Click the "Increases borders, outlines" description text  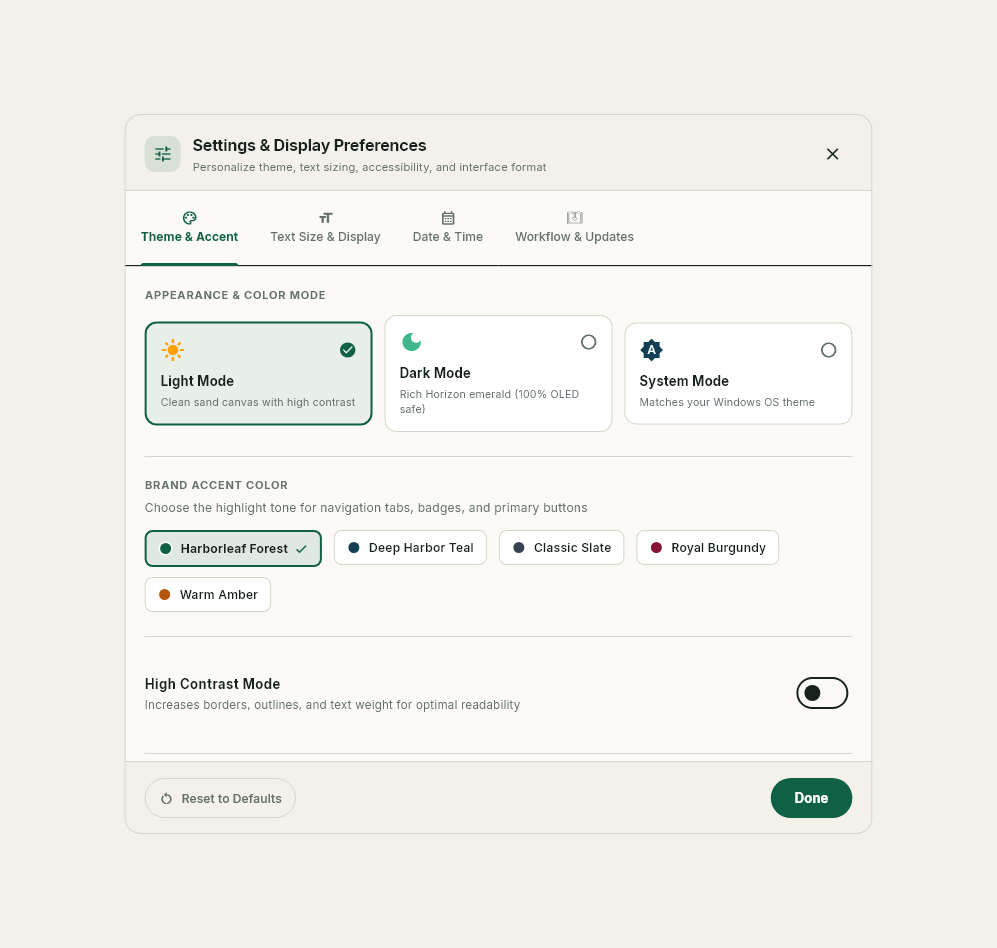tap(333, 705)
